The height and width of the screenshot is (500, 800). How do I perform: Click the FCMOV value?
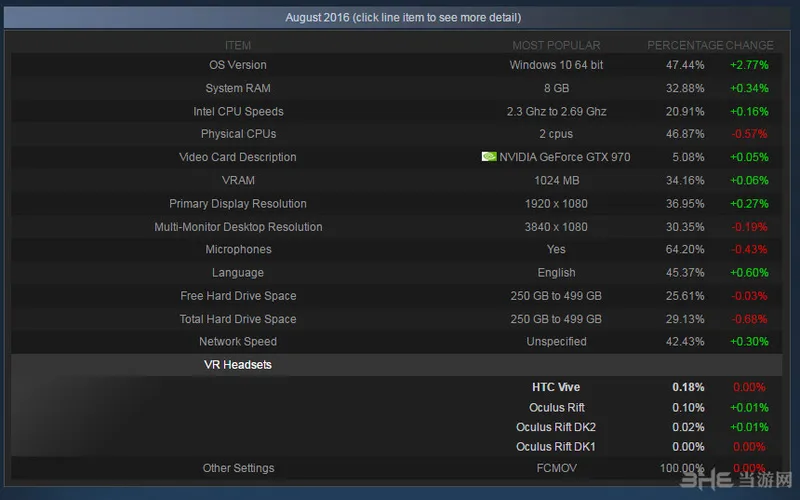[x=556, y=468]
